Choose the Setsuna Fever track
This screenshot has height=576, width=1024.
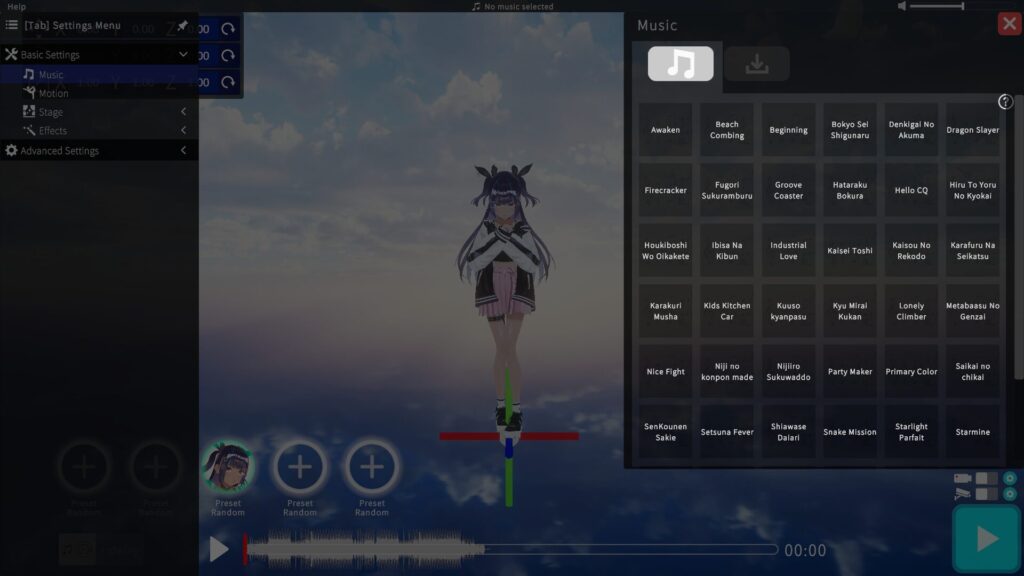pyautogui.click(x=727, y=432)
